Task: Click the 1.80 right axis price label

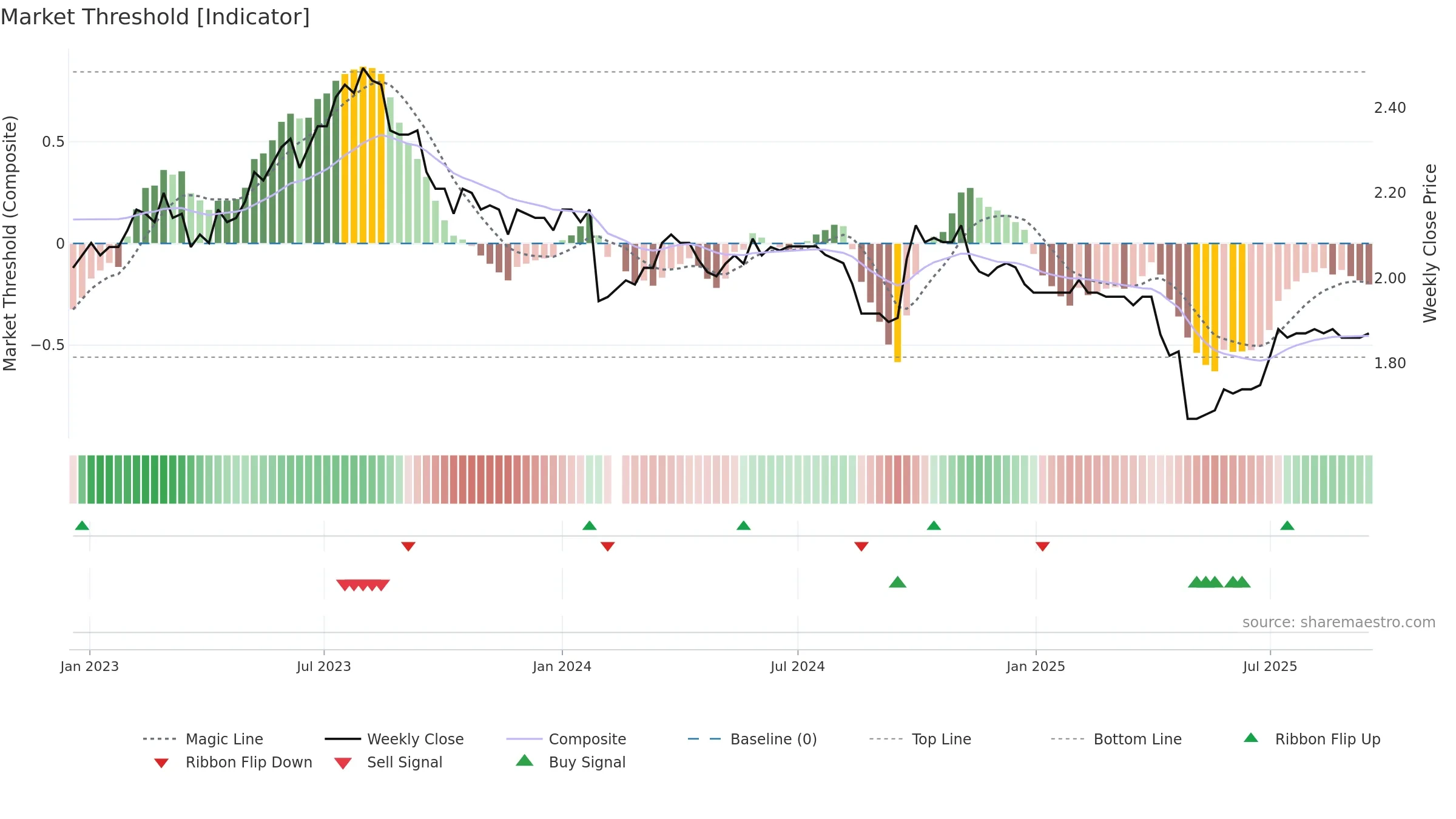Action: [1390, 363]
